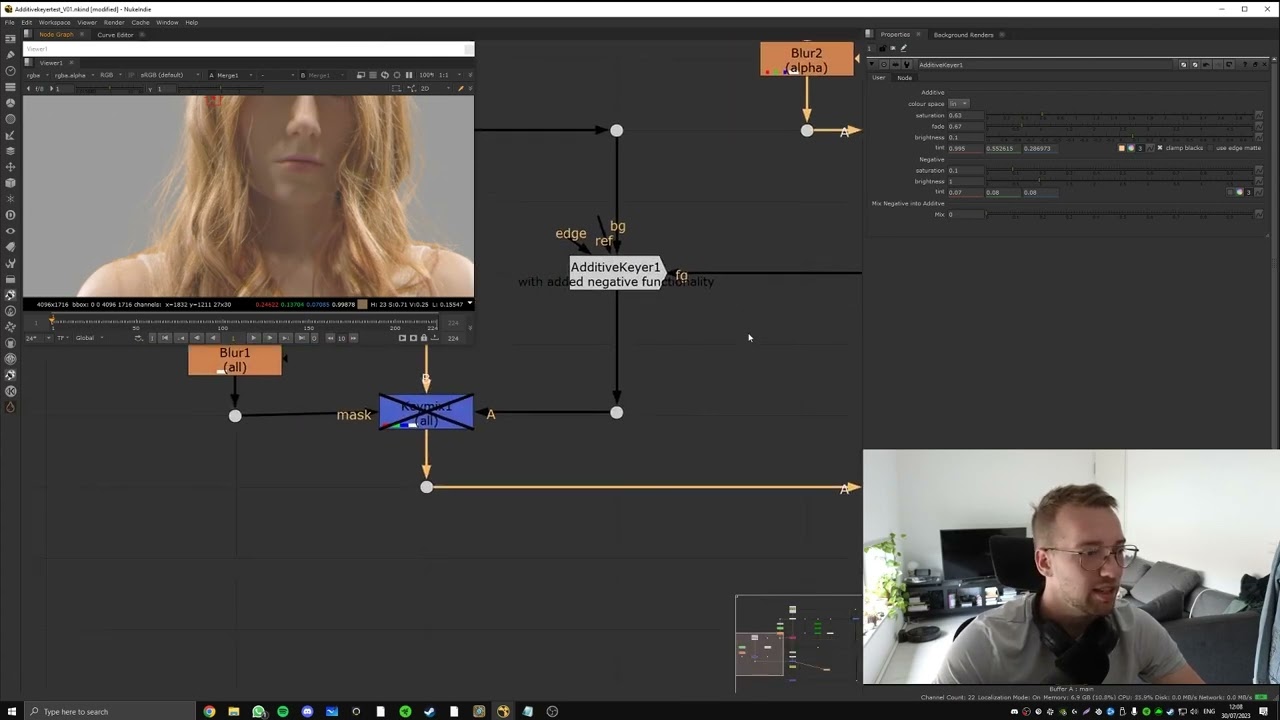Open the RGB display dropdown
The height and width of the screenshot is (720, 1280).
tap(110, 75)
